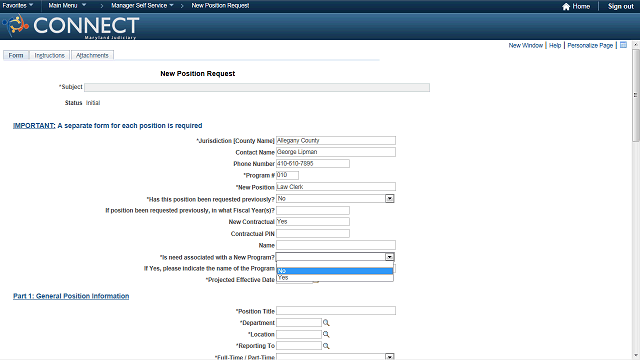Screen dimensions: 640x360
Task: Click the Sign out link
Action: coord(620,7)
